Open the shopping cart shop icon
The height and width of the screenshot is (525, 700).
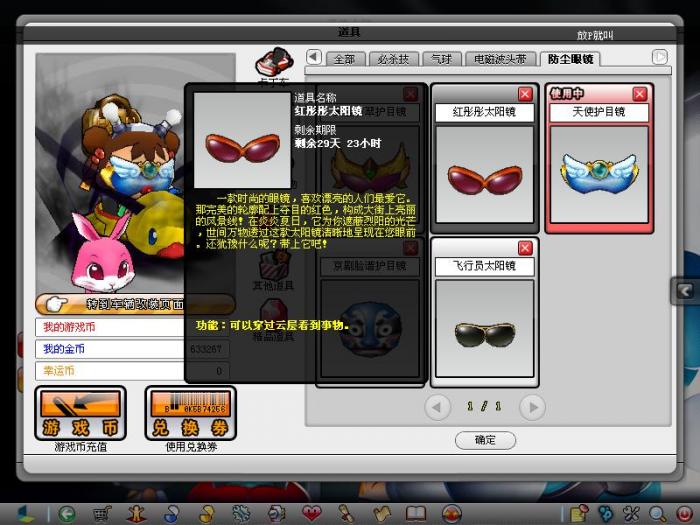(102, 514)
